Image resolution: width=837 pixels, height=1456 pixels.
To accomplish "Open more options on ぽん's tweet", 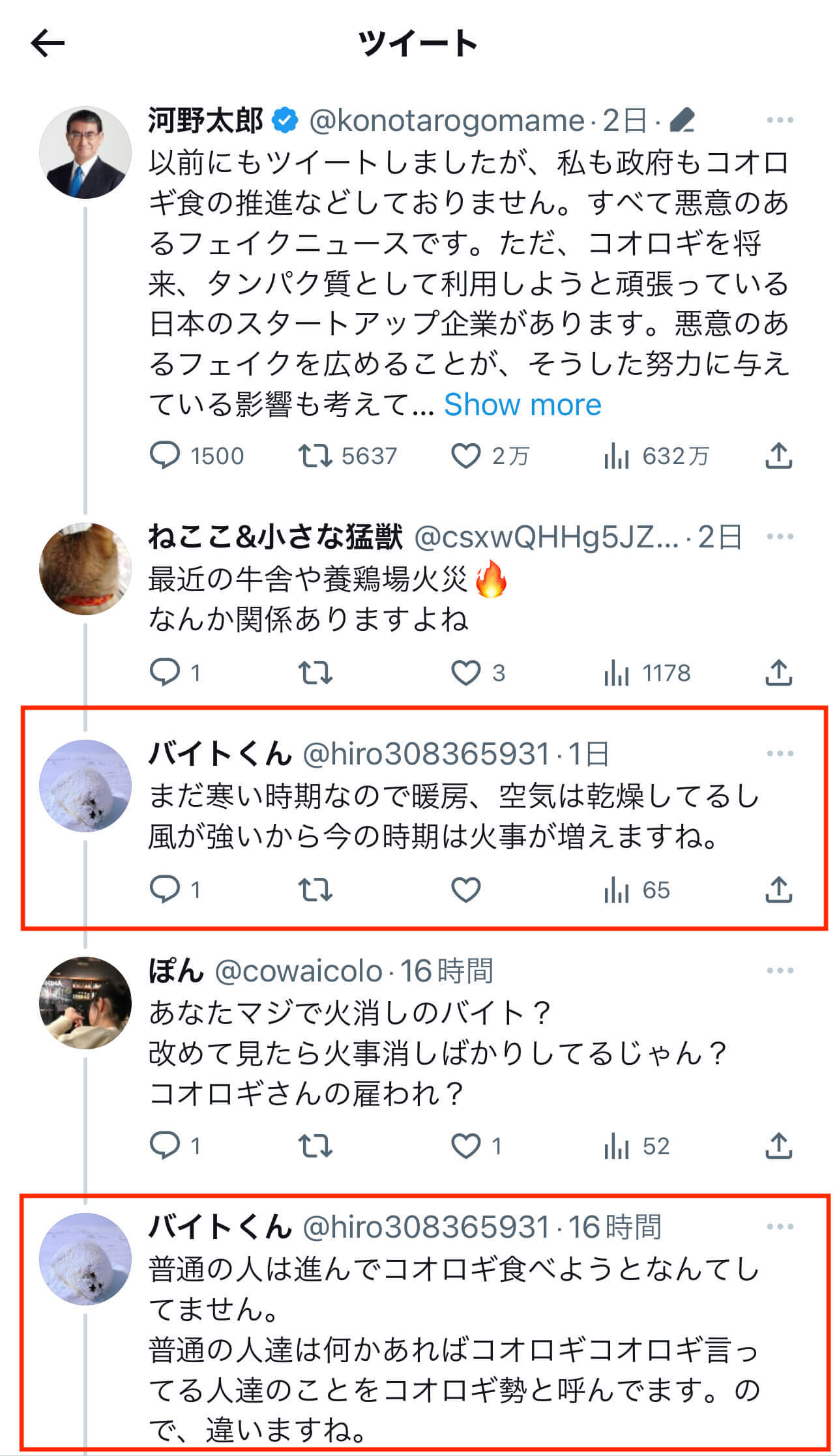I will pos(780,970).
